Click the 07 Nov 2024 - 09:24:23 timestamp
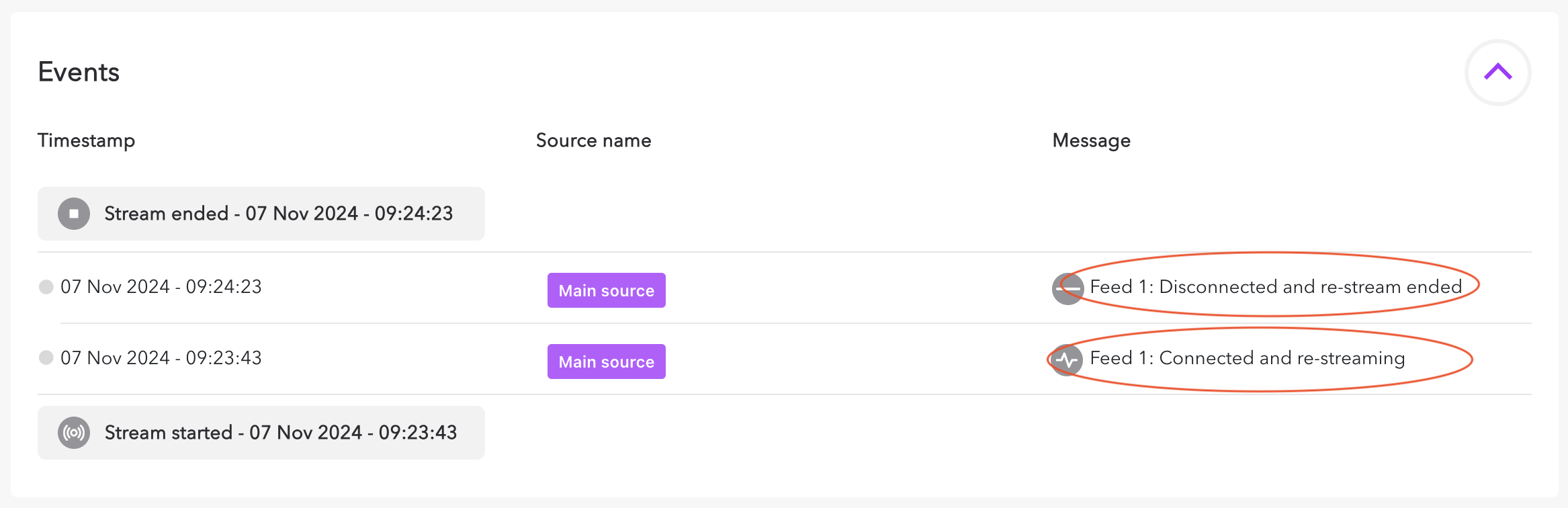1568x508 pixels. pos(161,287)
